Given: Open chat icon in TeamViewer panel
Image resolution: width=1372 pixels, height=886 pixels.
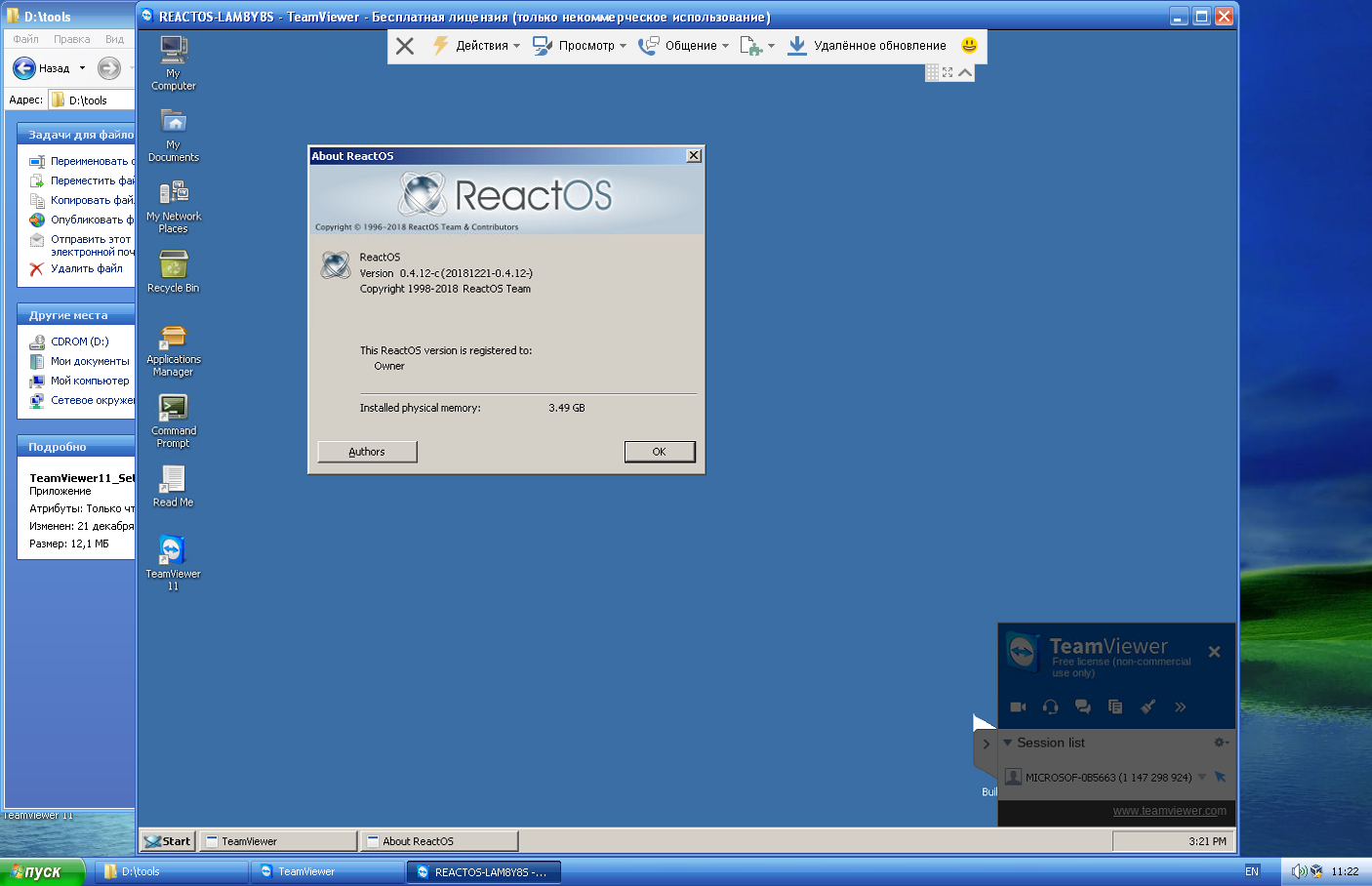Looking at the screenshot, I should pos(1082,706).
